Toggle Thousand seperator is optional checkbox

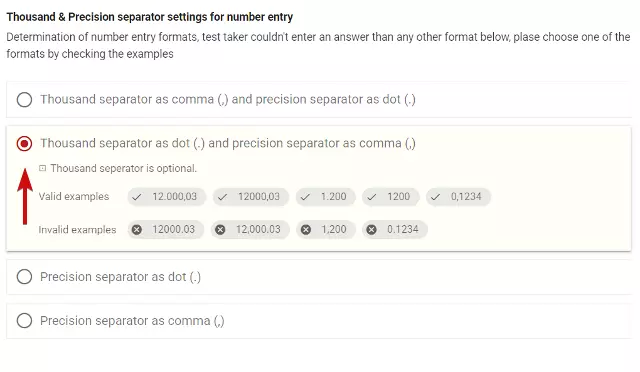click(x=42, y=168)
